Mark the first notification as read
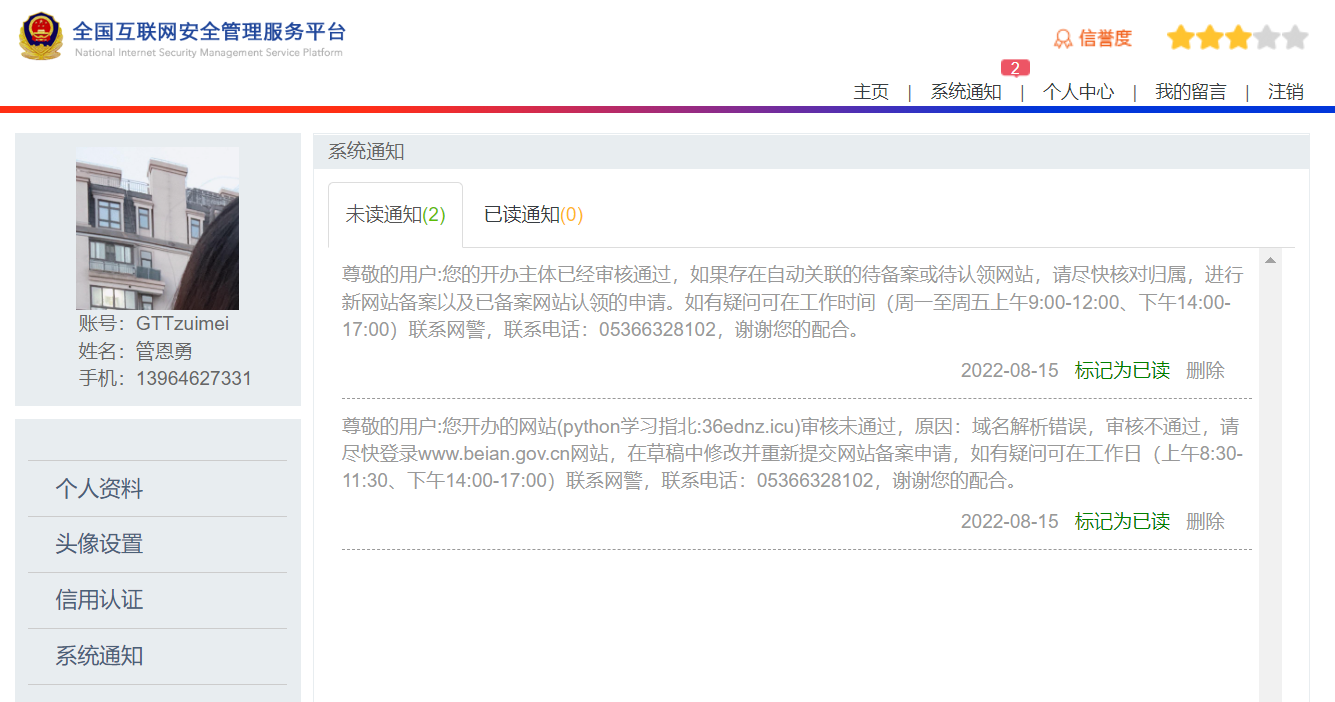The width and height of the screenshot is (1335, 702). pos(1122,371)
